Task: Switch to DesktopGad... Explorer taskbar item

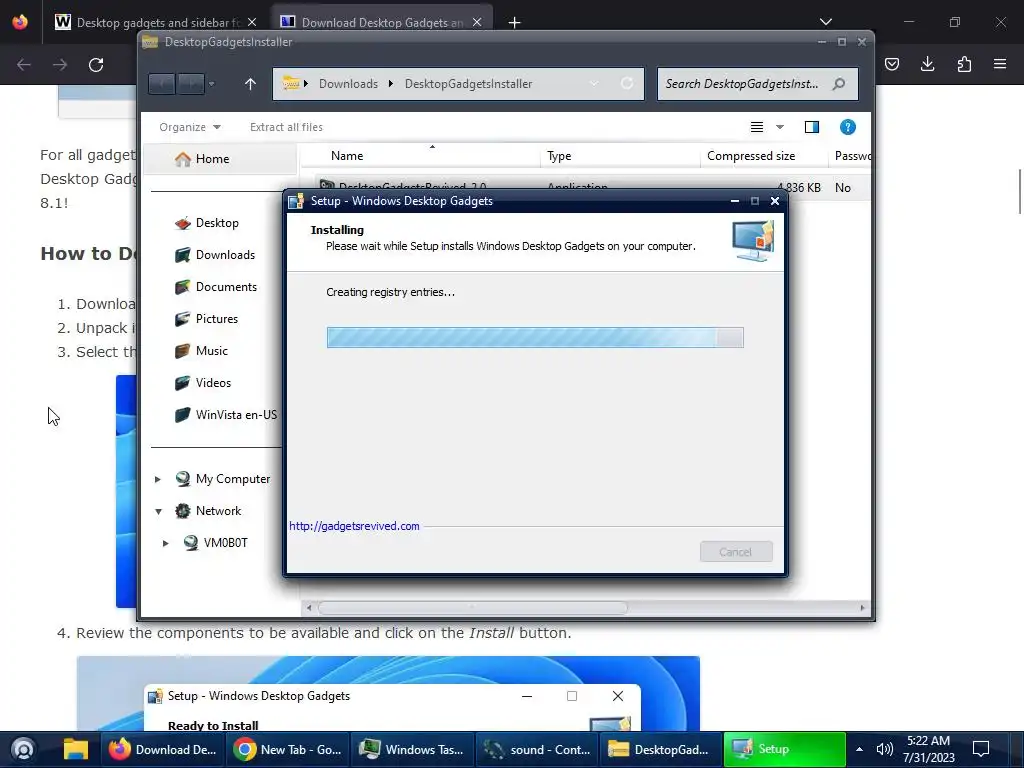Action: pos(660,749)
